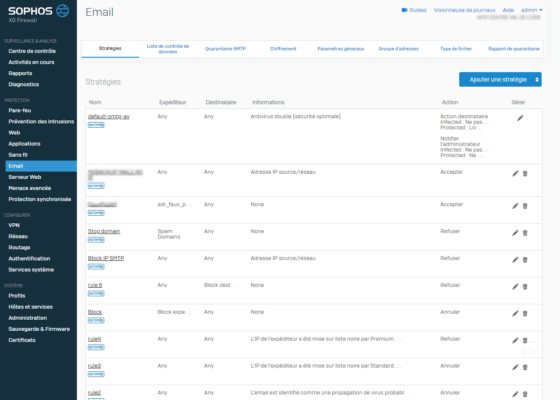The width and height of the screenshot is (560, 400).
Task: Open Sauvegarde & Firmware in sidebar
Action: click(39, 329)
